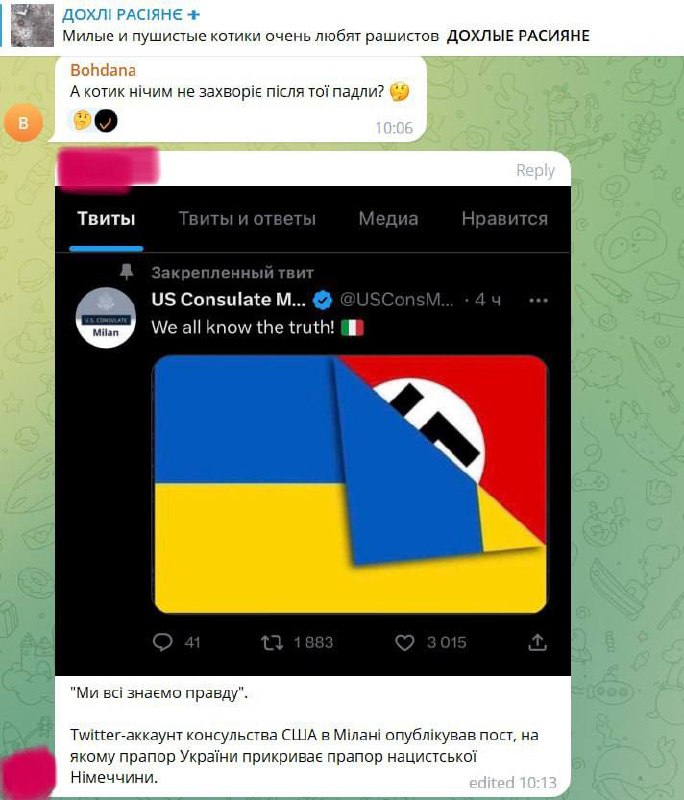Click the plus icon beside channel name
Screen dimensions: 684x800
[x=193, y=15]
